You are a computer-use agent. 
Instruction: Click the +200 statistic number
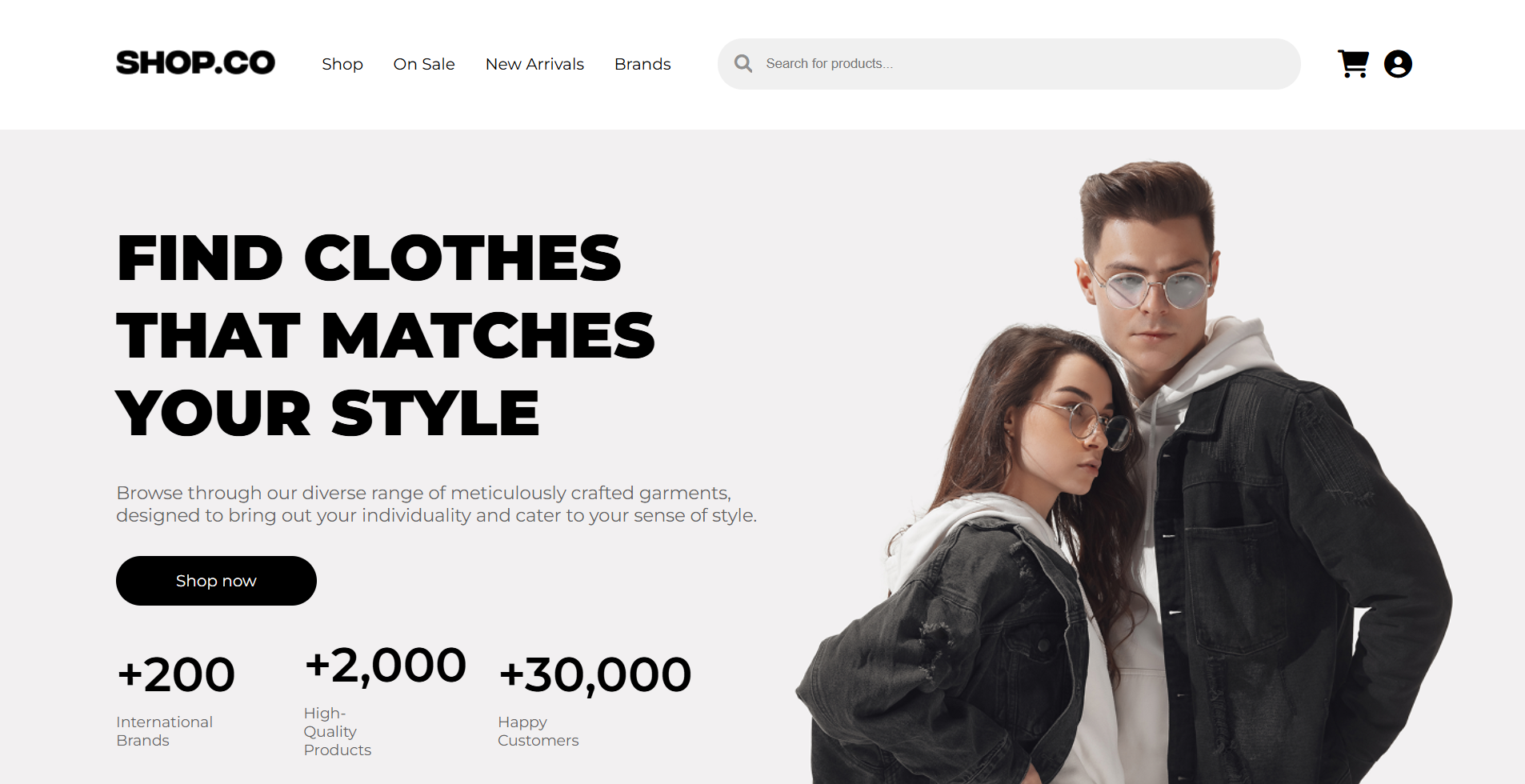click(176, 674)
